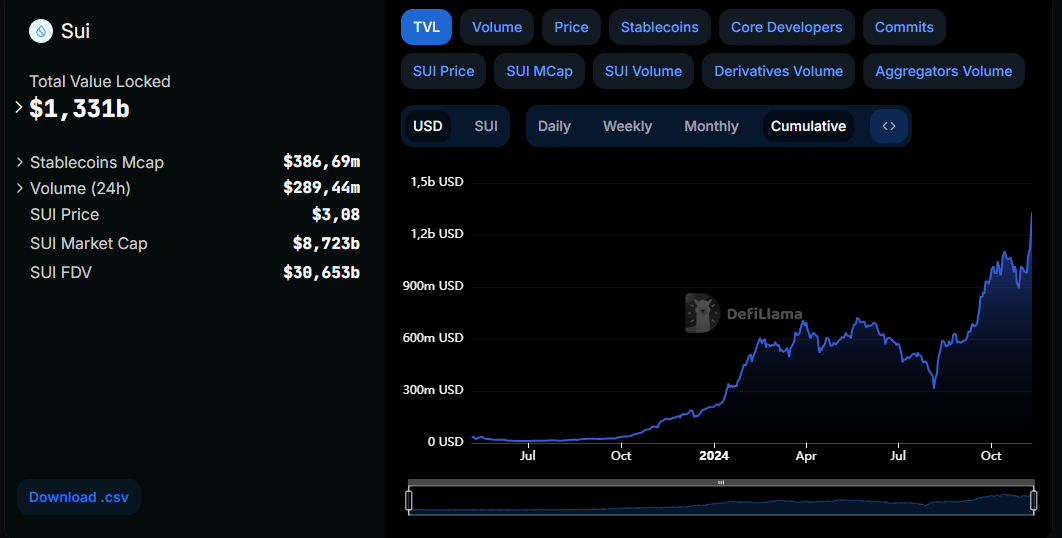Click the left range slider handle
Viewport: 1062px width, 538px height.
click(408, 501)
